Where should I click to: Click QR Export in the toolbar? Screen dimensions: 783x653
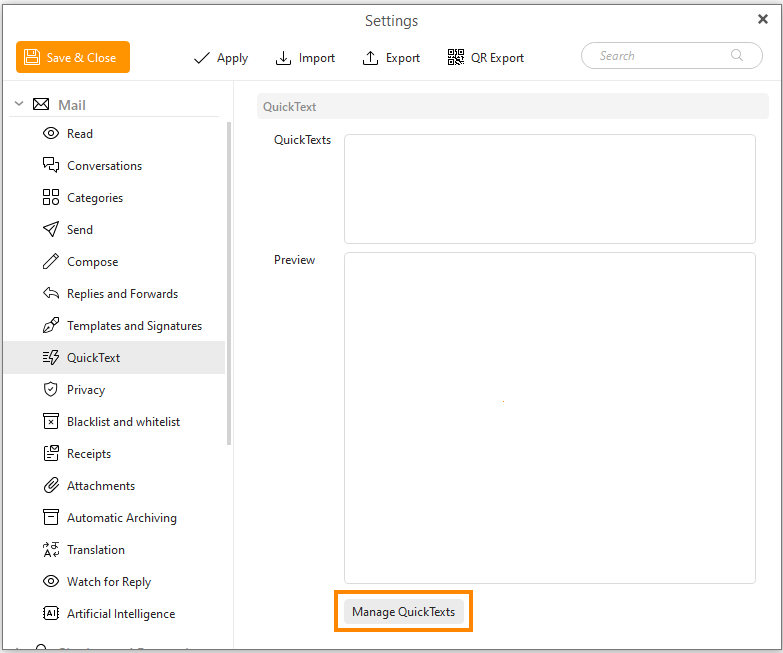[486, 58]
